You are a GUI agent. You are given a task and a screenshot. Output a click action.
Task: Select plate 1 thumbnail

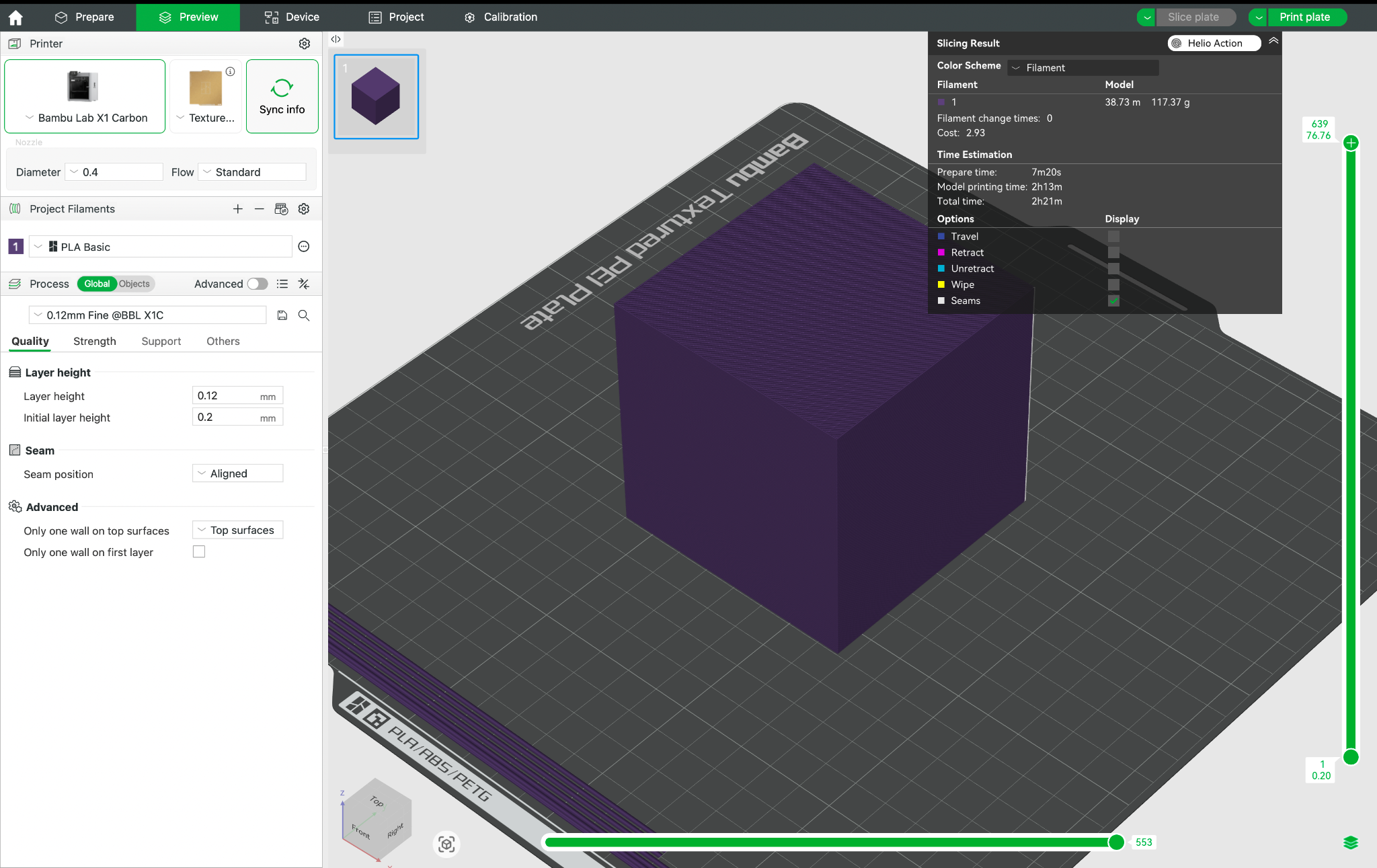click(377, 97)
